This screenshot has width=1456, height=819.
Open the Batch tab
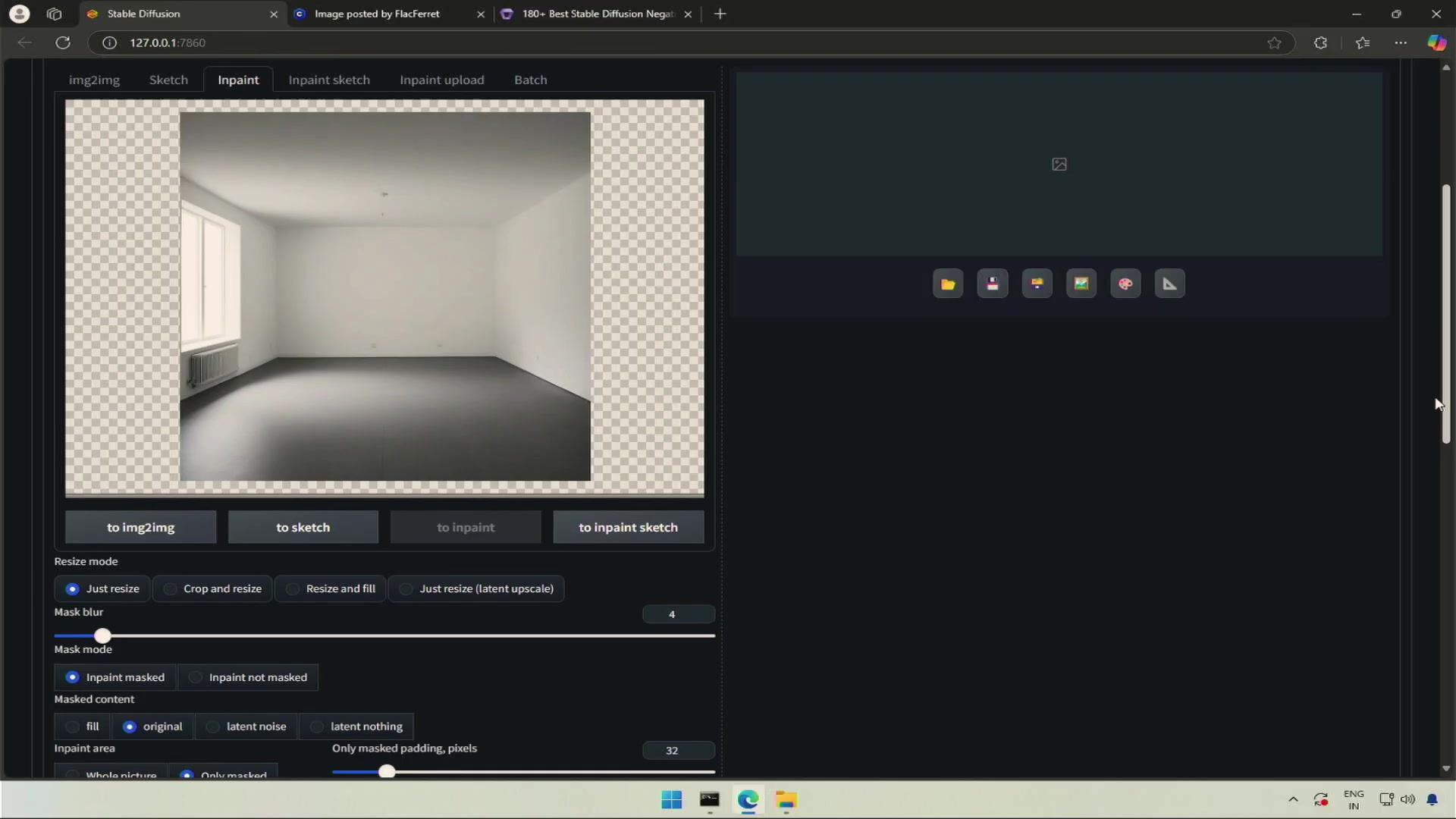click(530, 80)
